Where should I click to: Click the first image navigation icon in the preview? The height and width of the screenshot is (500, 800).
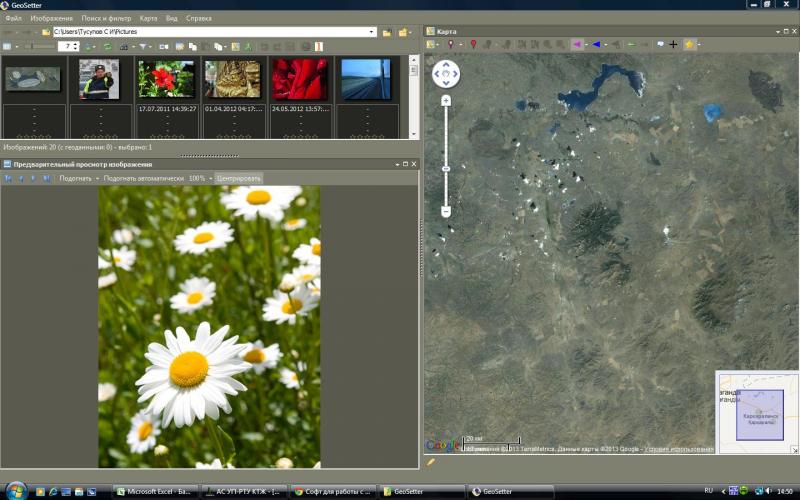(x=8, y=179)
